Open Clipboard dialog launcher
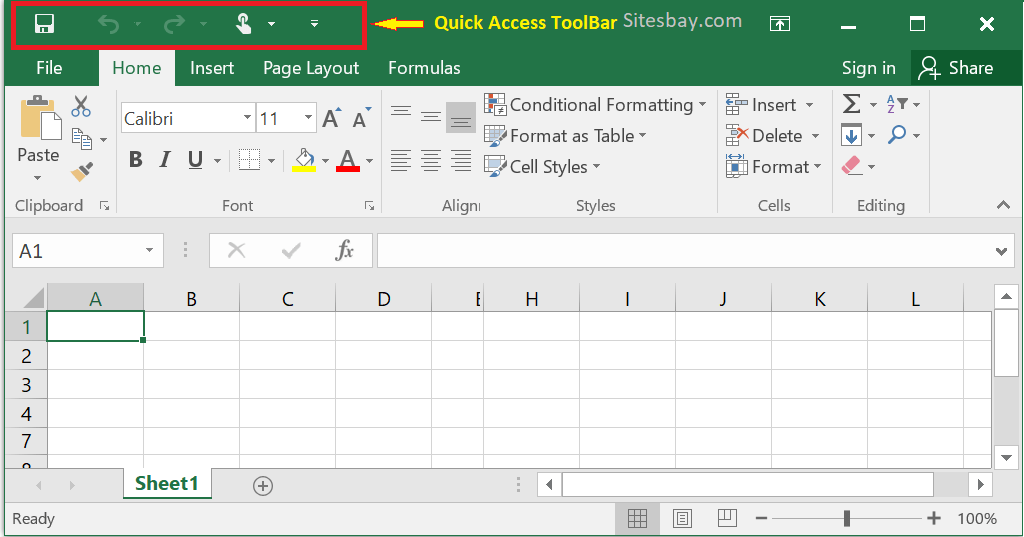The image size is (1024, 537). tap(104, 206)
